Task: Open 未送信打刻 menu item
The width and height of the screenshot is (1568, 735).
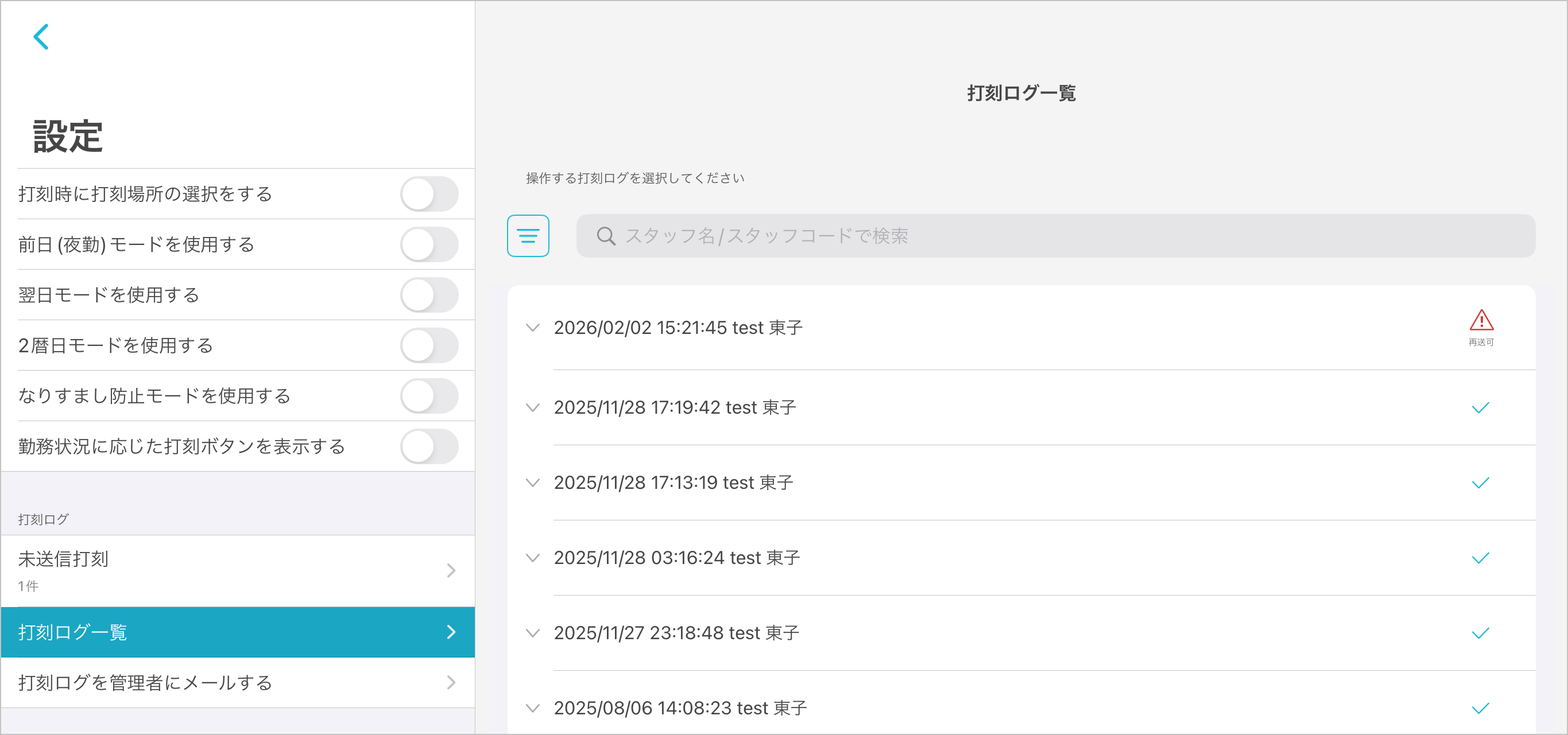Action: (x=237, y=571)
